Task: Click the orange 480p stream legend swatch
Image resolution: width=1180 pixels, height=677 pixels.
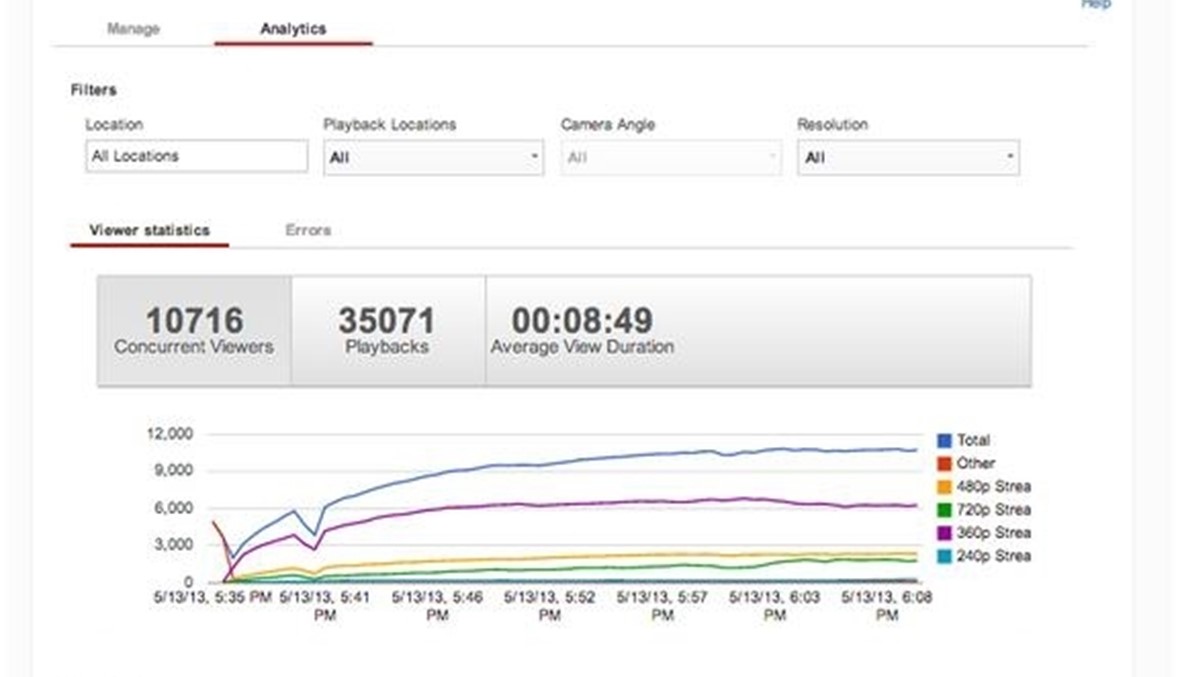Action: tap(944, 487)
